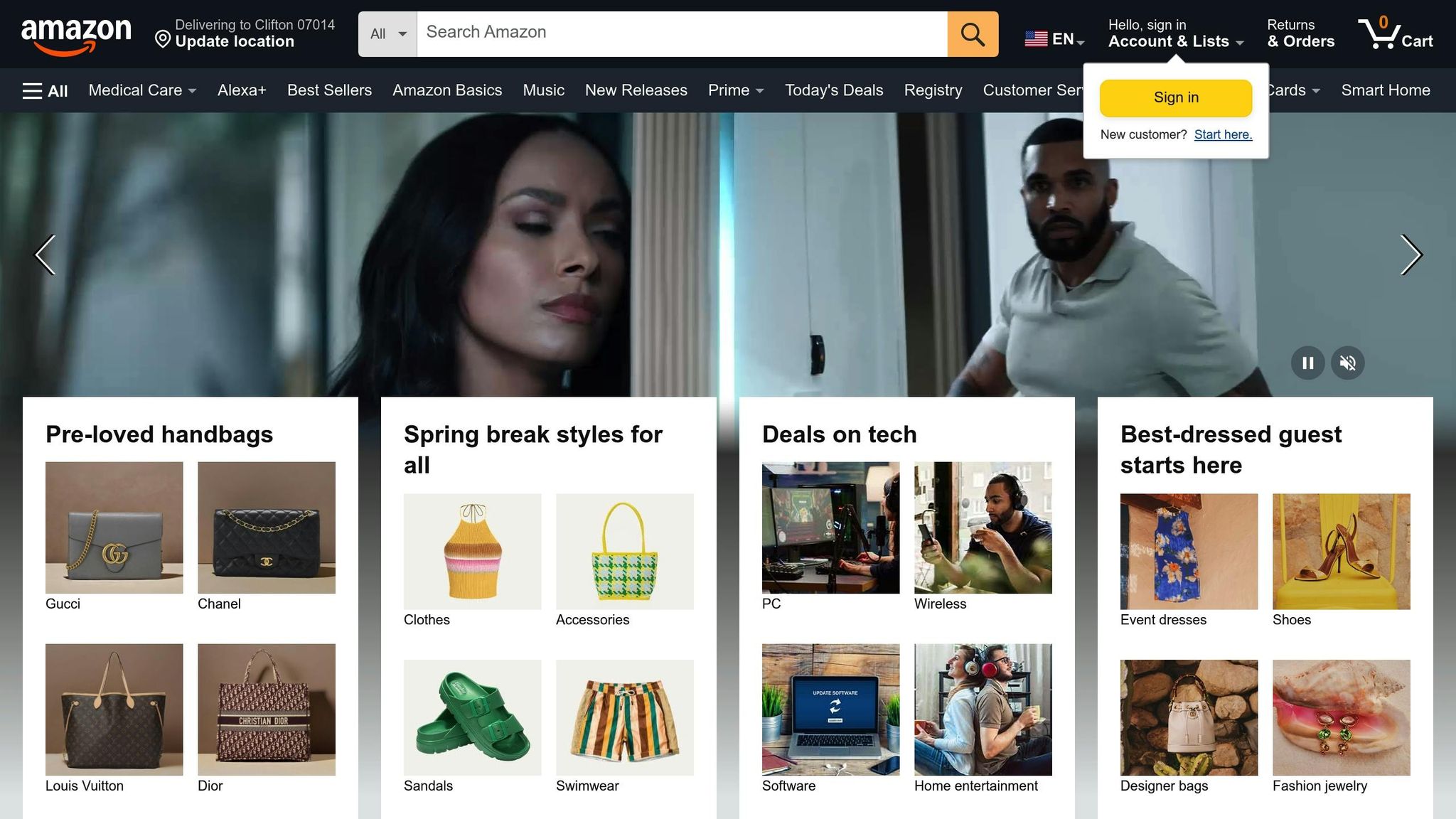Open the Software laptop image

click(831, 710)
